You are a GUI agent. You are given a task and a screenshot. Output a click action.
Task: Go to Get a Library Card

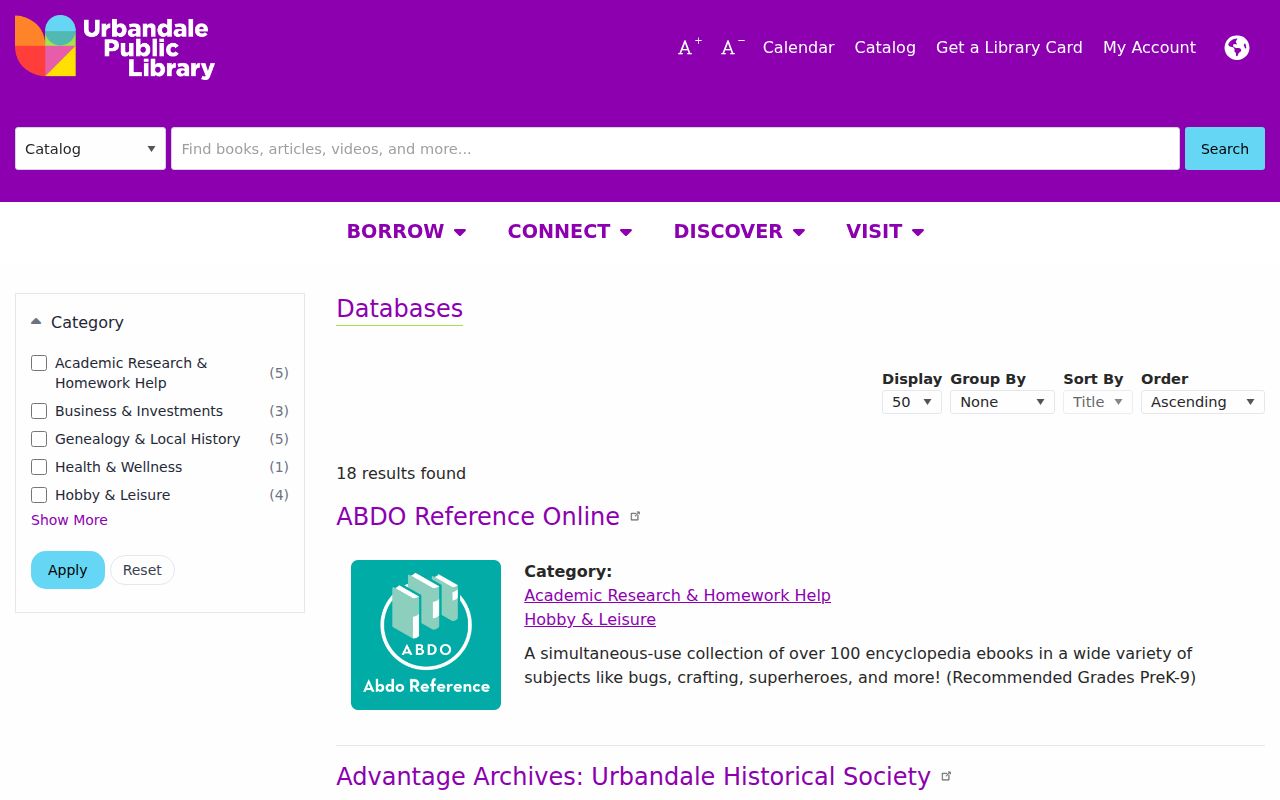1009,47
